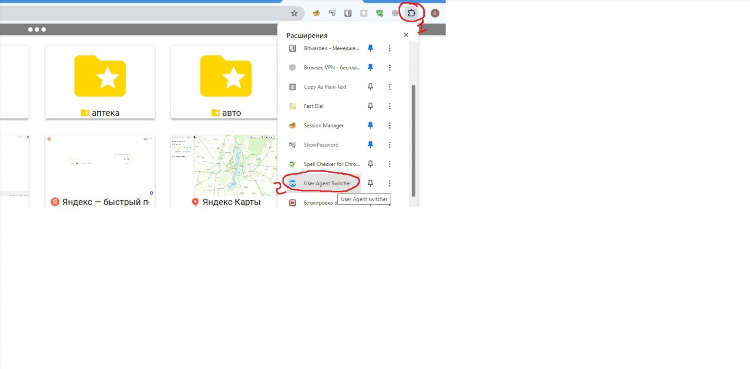Viewport: 750px width, 369px height.
Task: Open the Extensions puzzle icon in toolbar
Action: [411, 13]
